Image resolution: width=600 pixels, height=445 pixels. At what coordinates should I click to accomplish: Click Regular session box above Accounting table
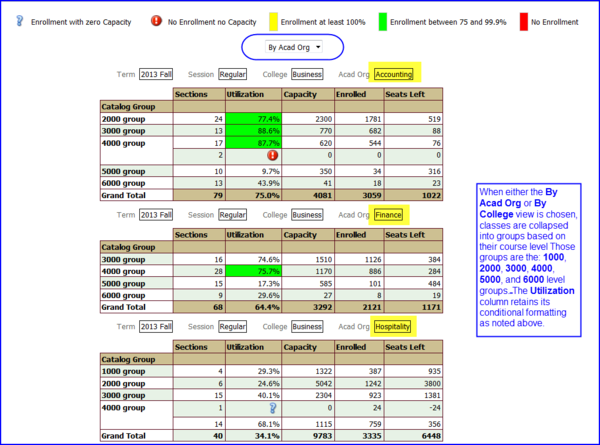(x=232, y=74)
